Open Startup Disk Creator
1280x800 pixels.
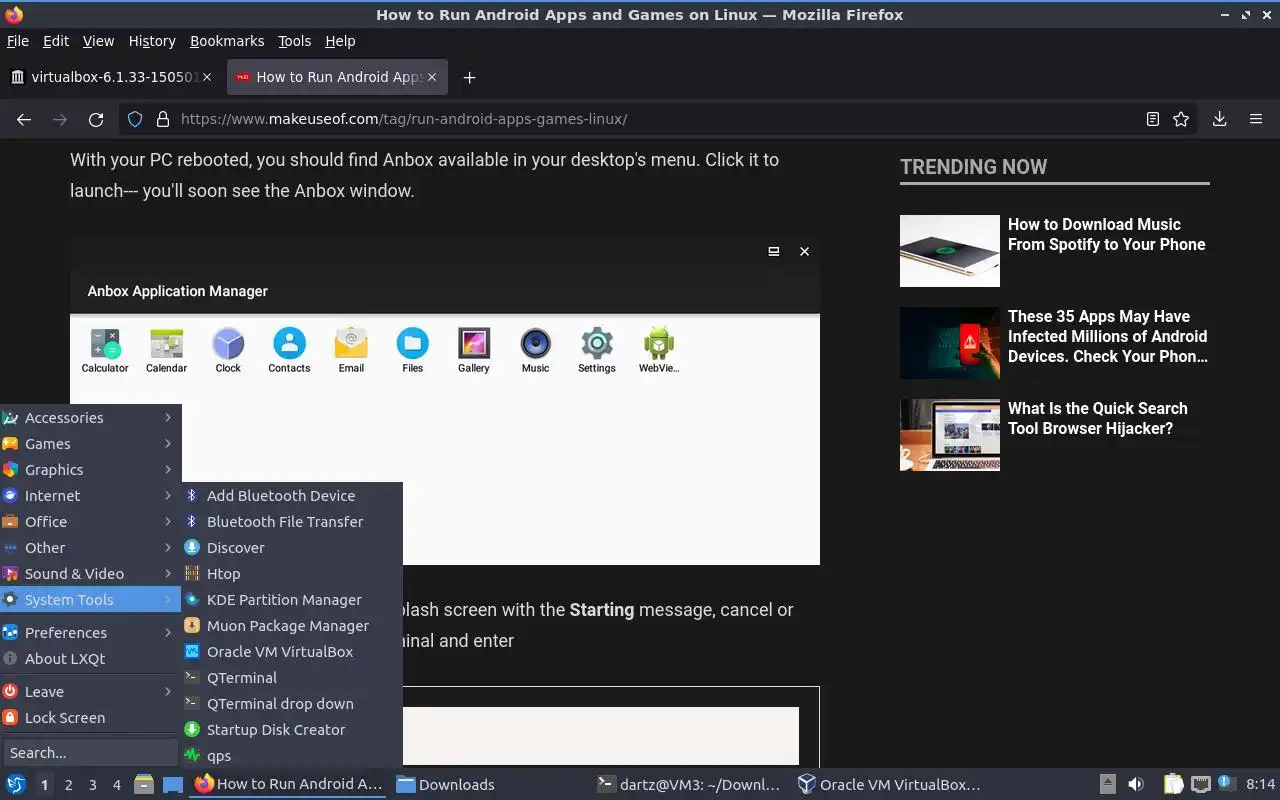coord(292,730)
